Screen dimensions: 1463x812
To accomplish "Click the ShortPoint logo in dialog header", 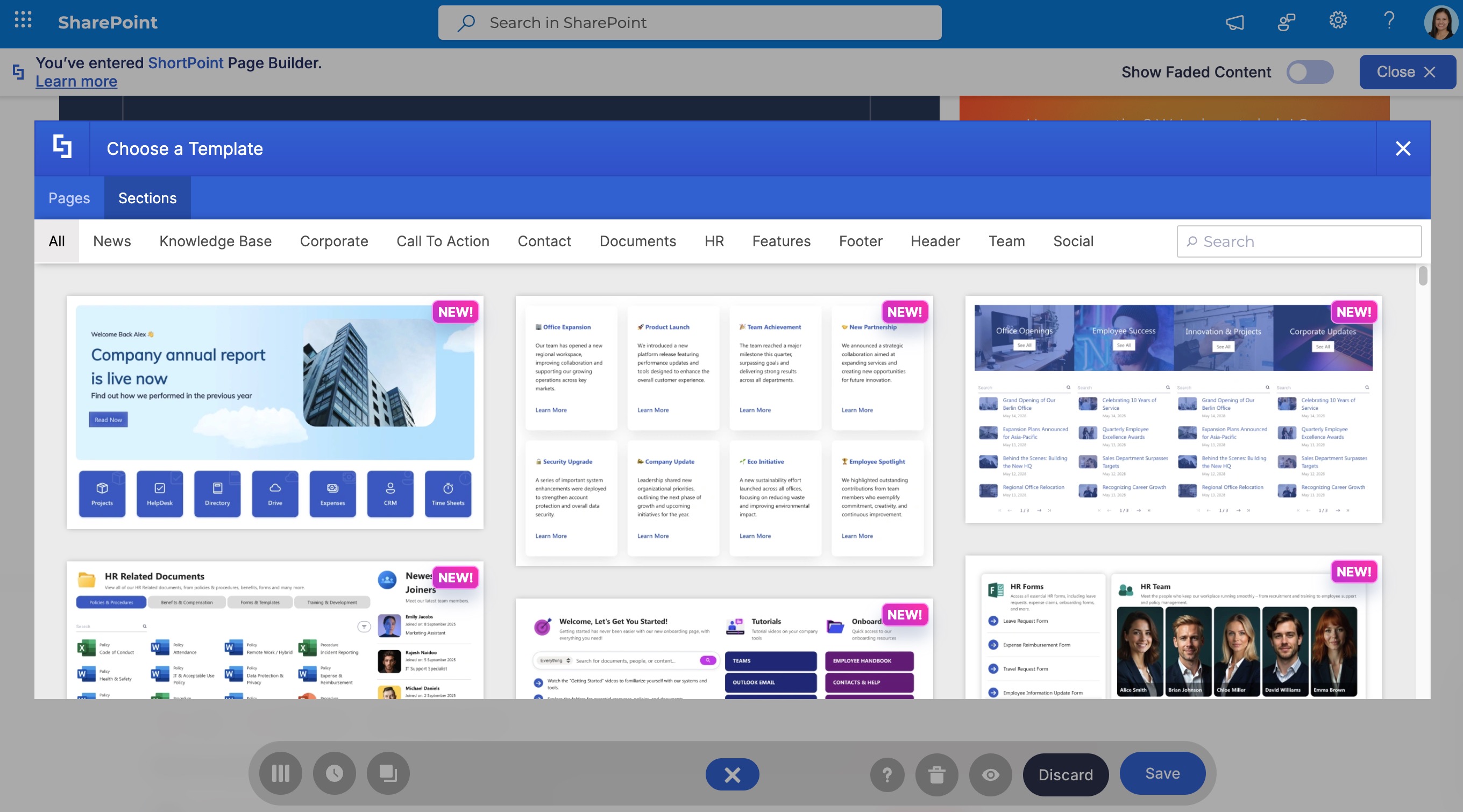I will pyautogui.click(x=62, y=148).
